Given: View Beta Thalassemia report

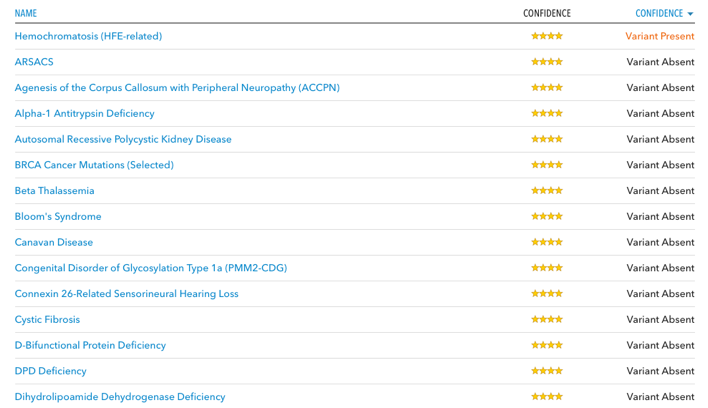Looking at the screenshot, I should (54, 190).
